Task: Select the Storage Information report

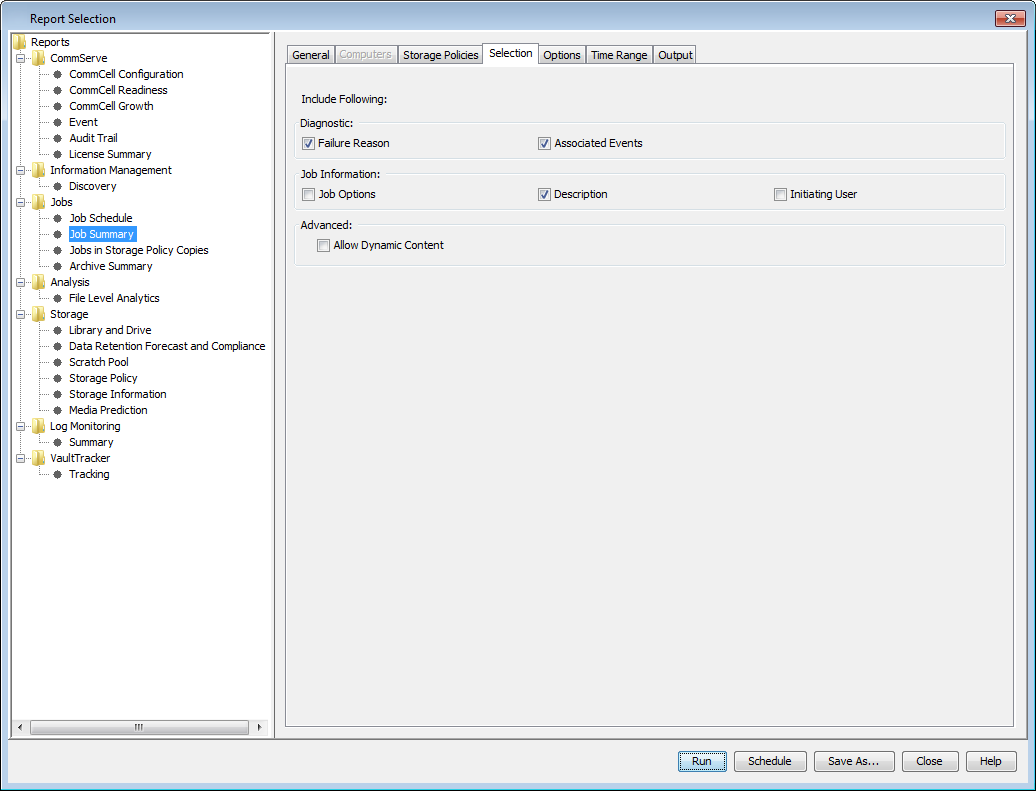Action: coord(118,394)
